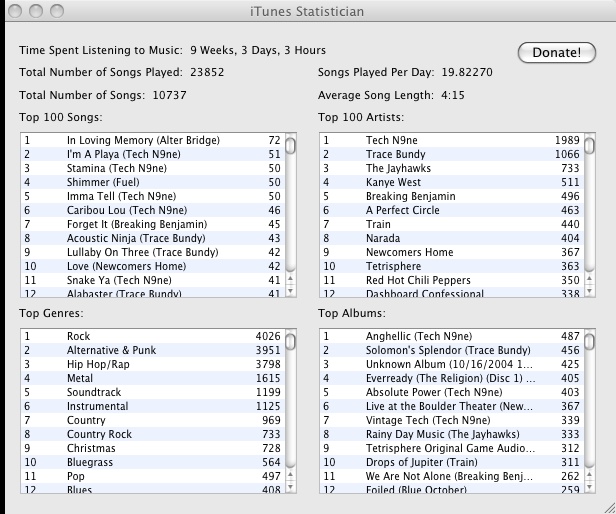This screenshot has width=616, height=514.
Task: Select song Acoustic Ninja (Trace Bundy)
Action: pos(153,238)
